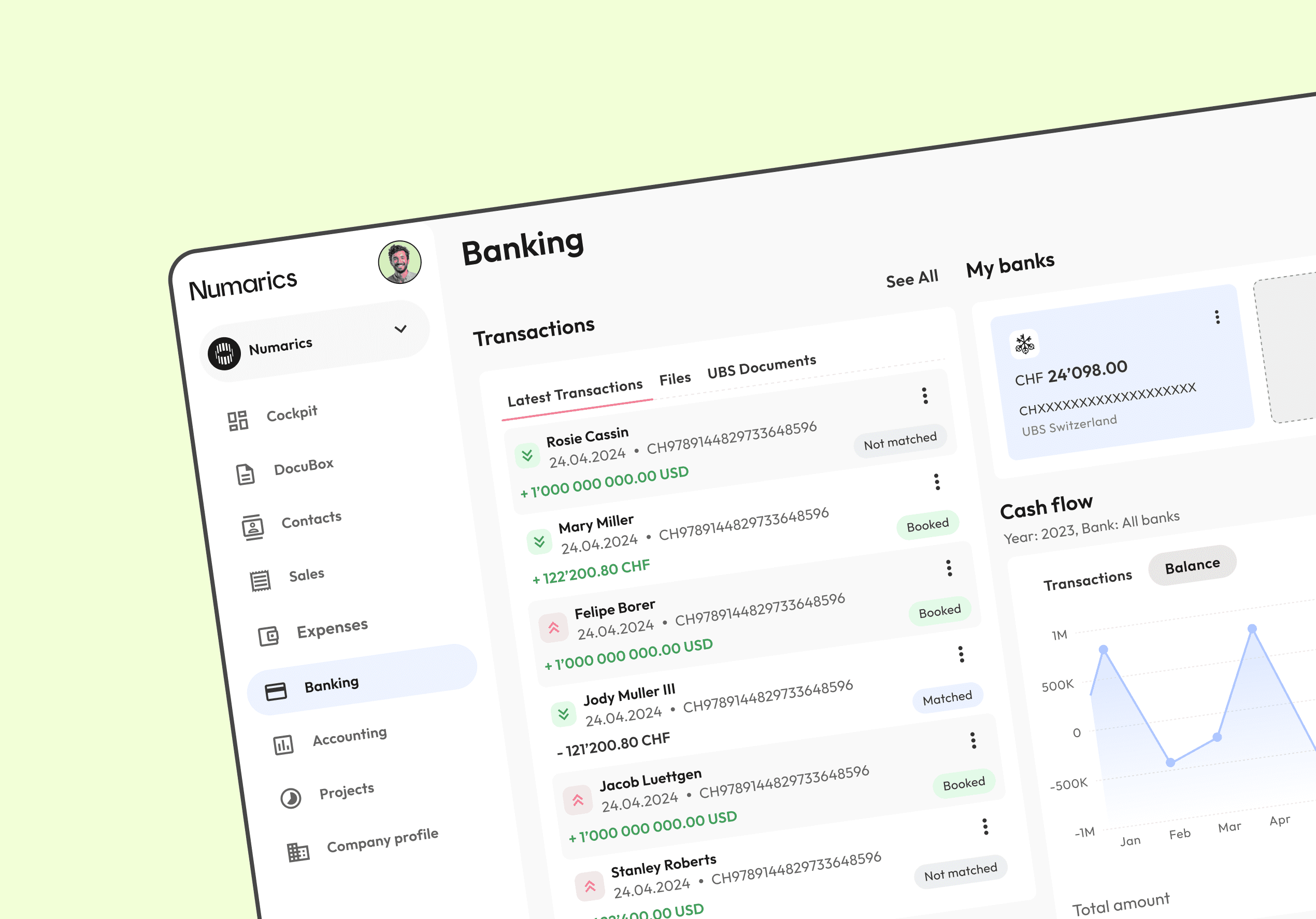The height and width of the screenshot is (919, 1316).
Task: Click the See All transactions link
Action: tap(912, 279)
